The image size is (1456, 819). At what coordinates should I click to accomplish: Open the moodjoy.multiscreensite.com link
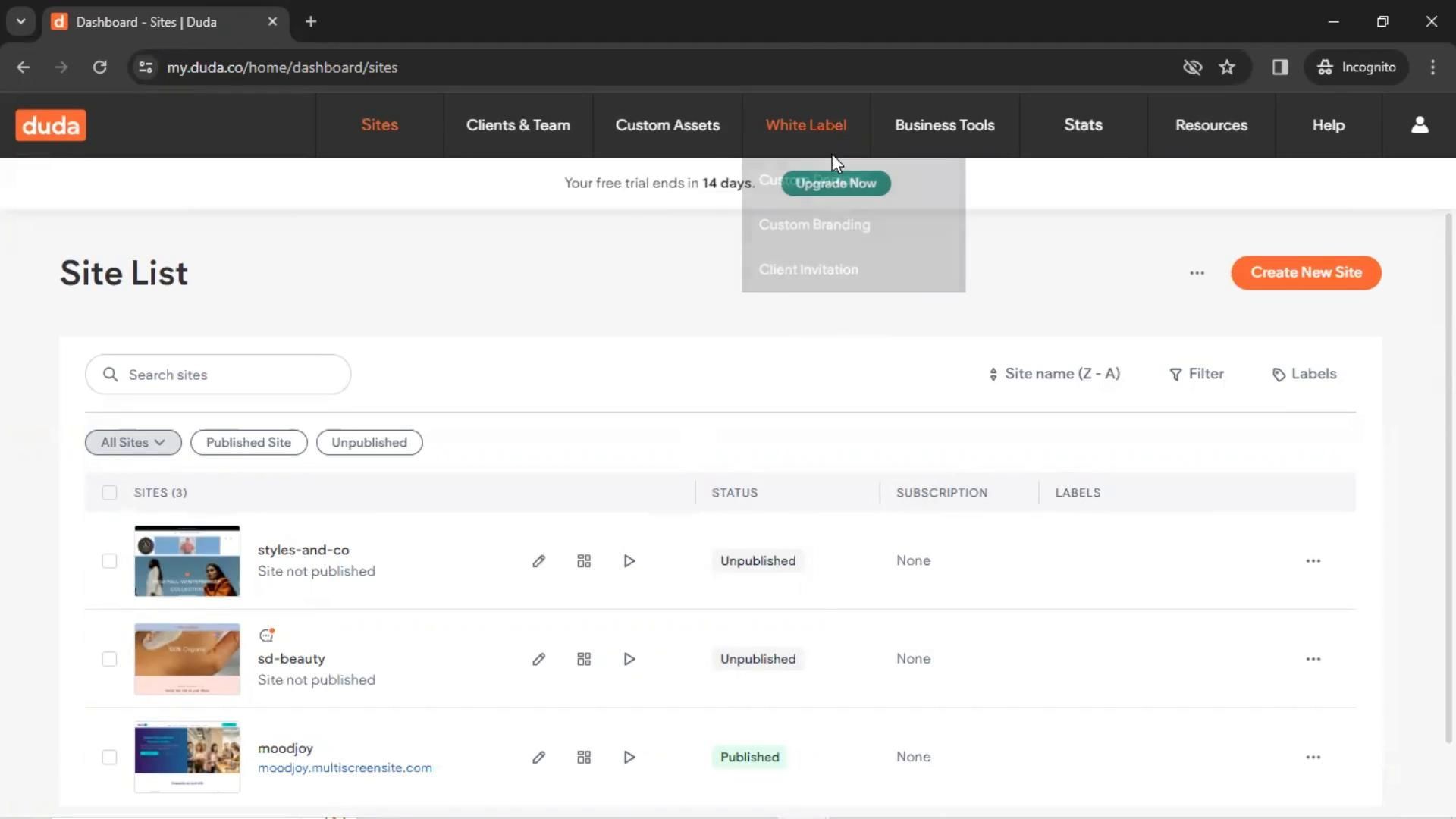click(344, 767)
